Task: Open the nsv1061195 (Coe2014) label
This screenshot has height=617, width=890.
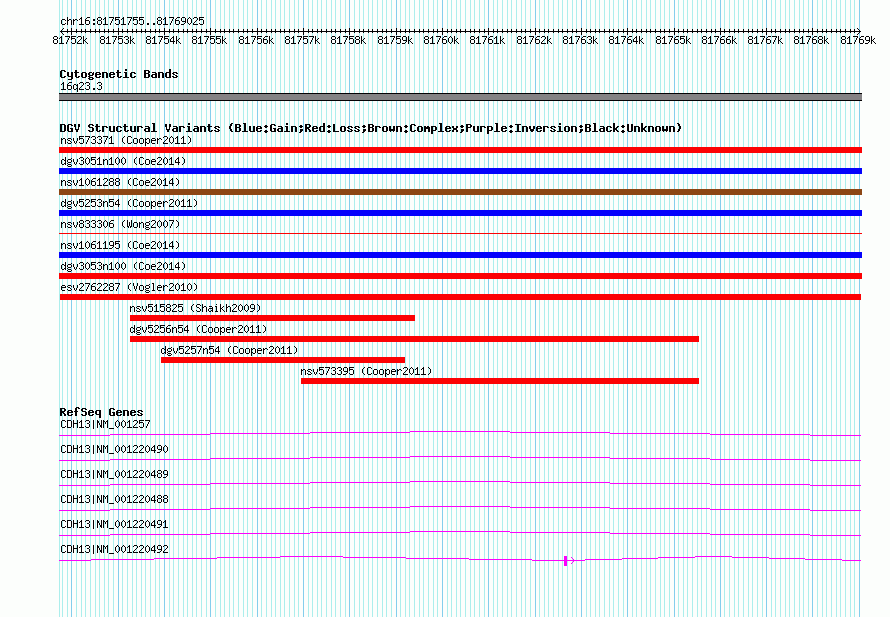Action: 120,245
